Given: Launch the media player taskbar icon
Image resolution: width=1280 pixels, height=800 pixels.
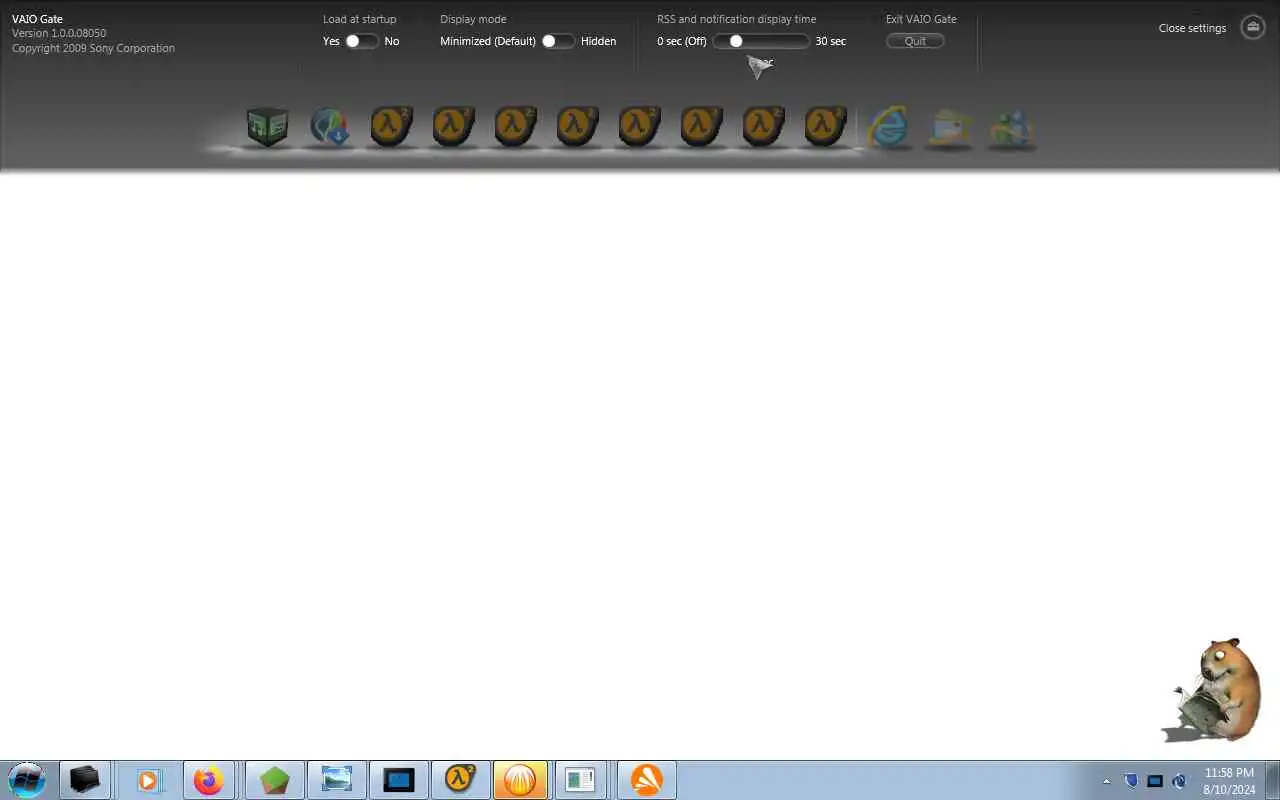Looking at the screenshot, I should (149, 780).
